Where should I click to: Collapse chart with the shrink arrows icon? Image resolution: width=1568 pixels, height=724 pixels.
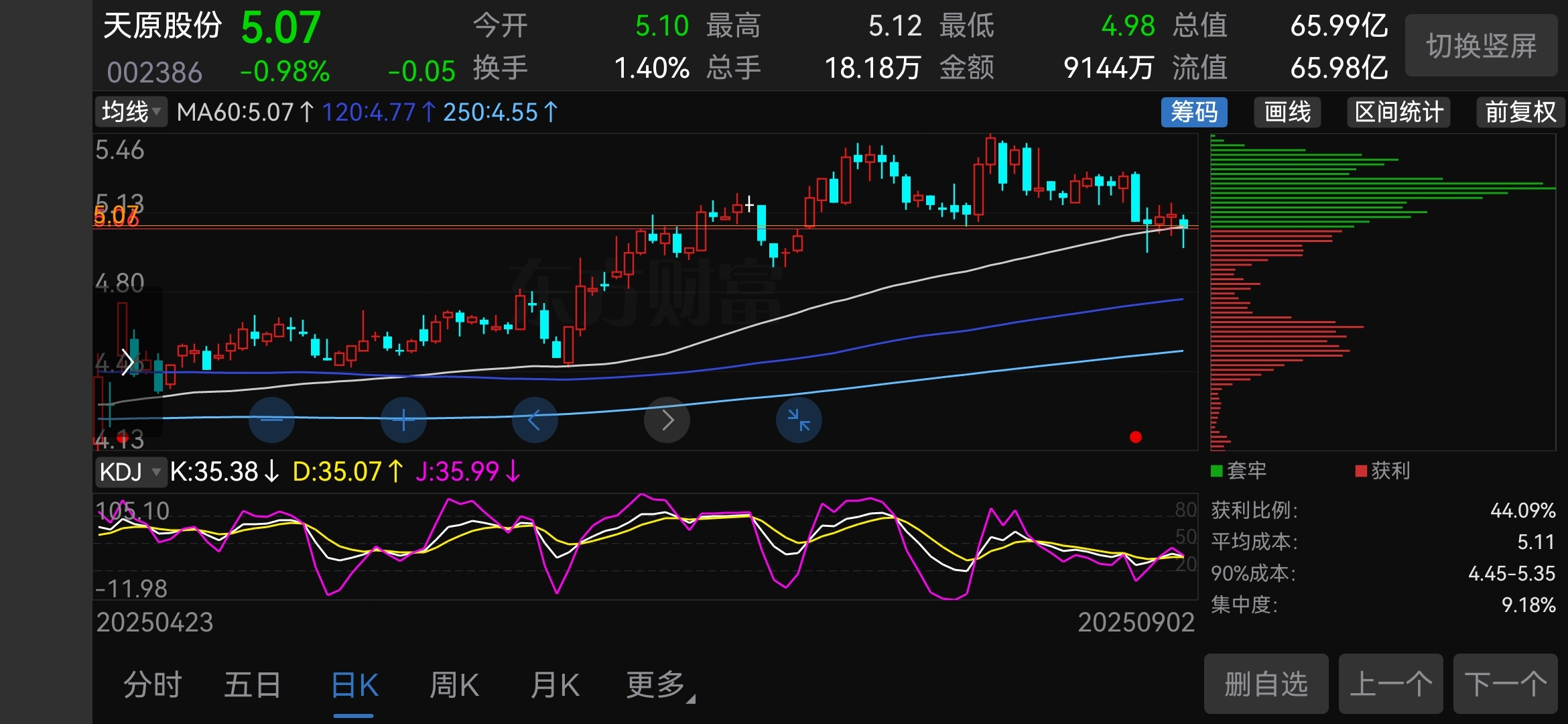pyautogui.click(x=799, y=420)
